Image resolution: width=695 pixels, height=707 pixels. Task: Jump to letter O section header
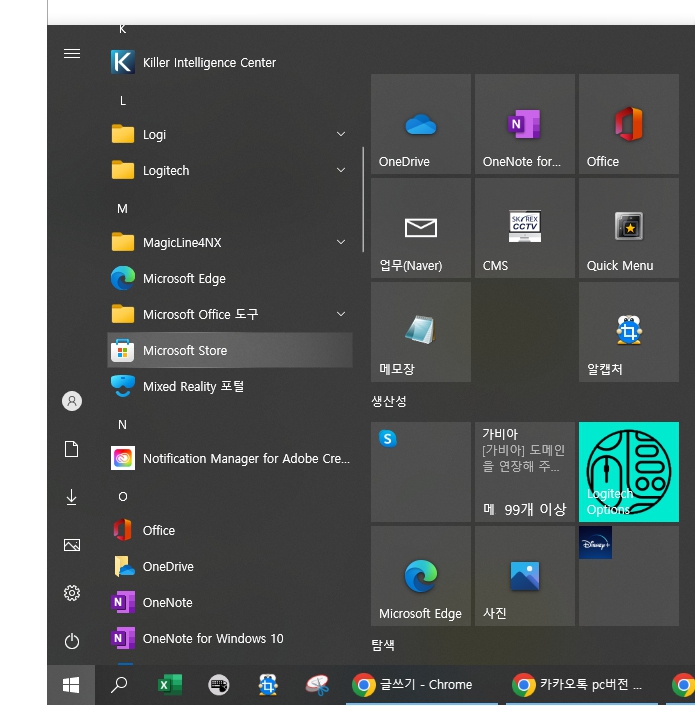tap(123, 496)
